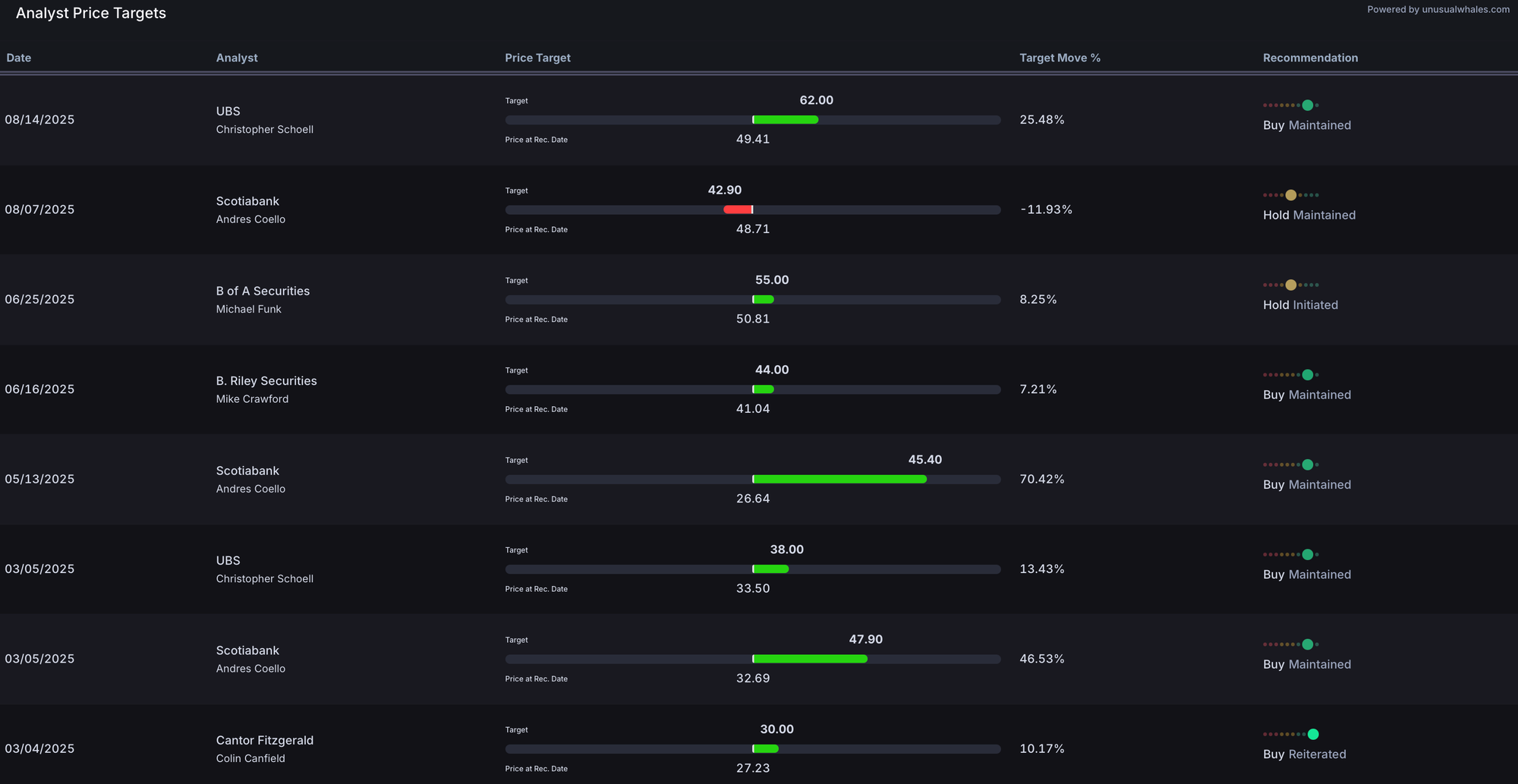
Task: Click the Buy rating dot for 05/13/2025
Action: click(1307, 464)
